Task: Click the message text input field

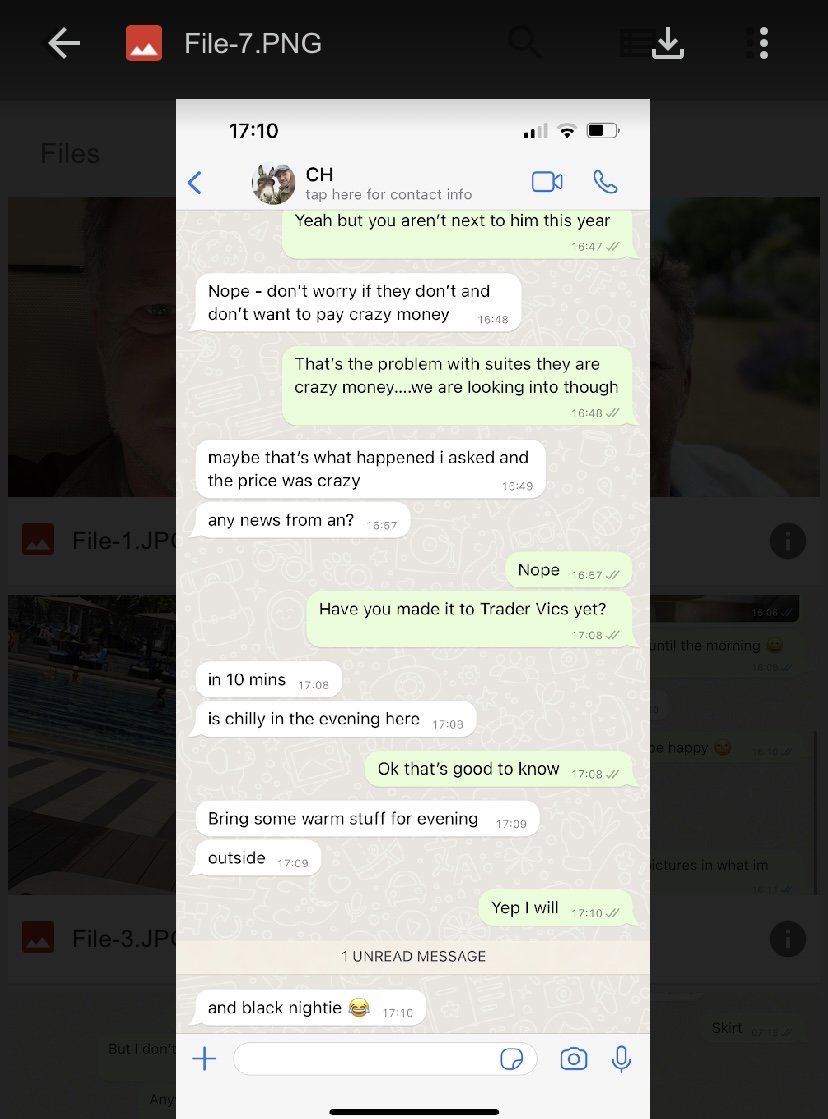Action: point(385,1059)
